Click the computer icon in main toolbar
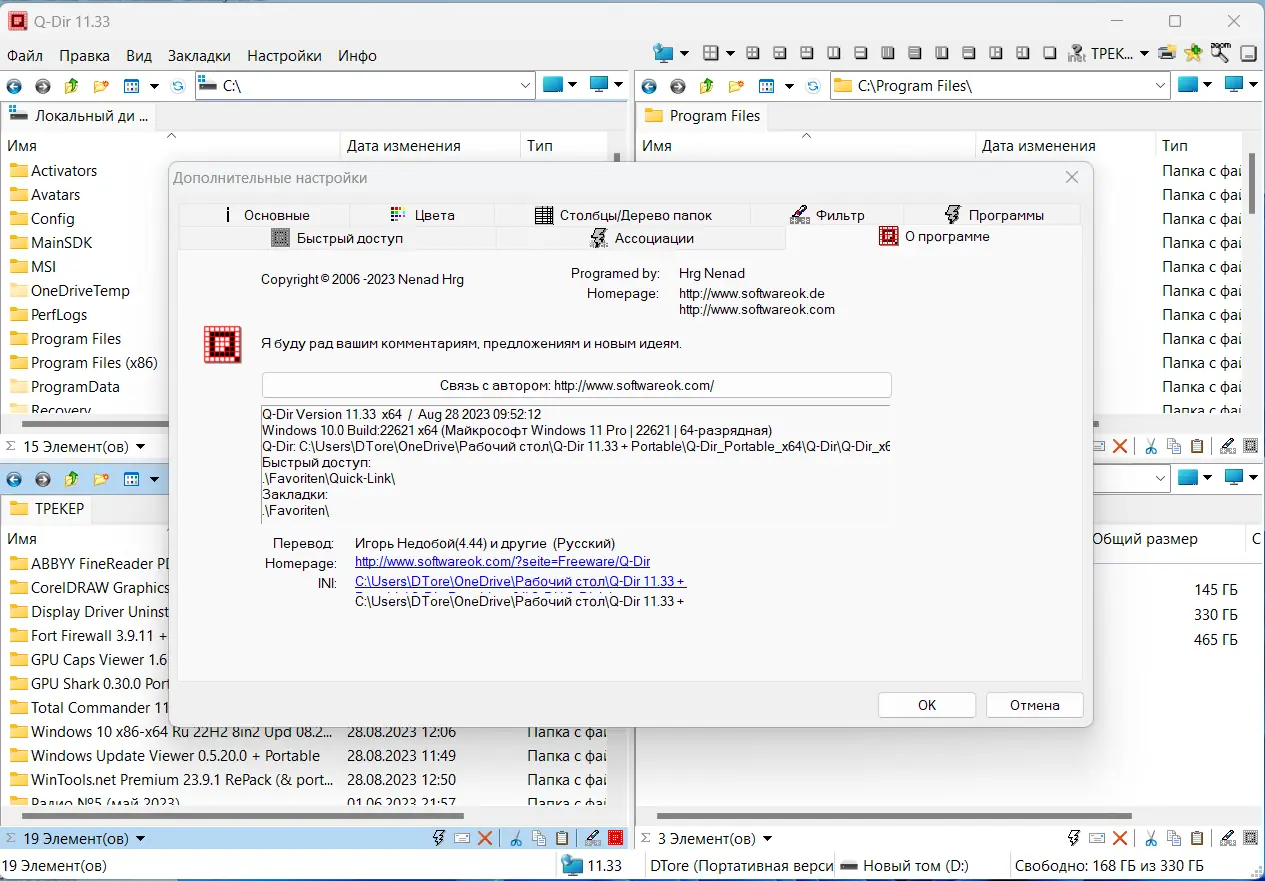Viewport: 1265px width, 881px height. pos(663,53)
